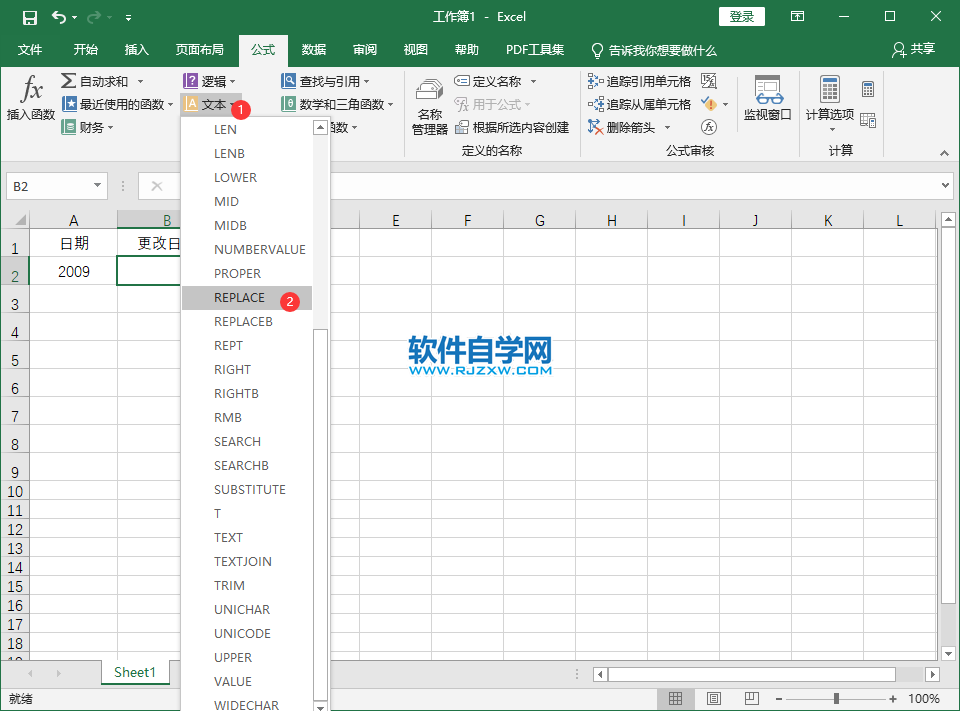Screen dimensions: 960x711
Task: Open Calculation Options (计算选项)
Action: (830, 103)
